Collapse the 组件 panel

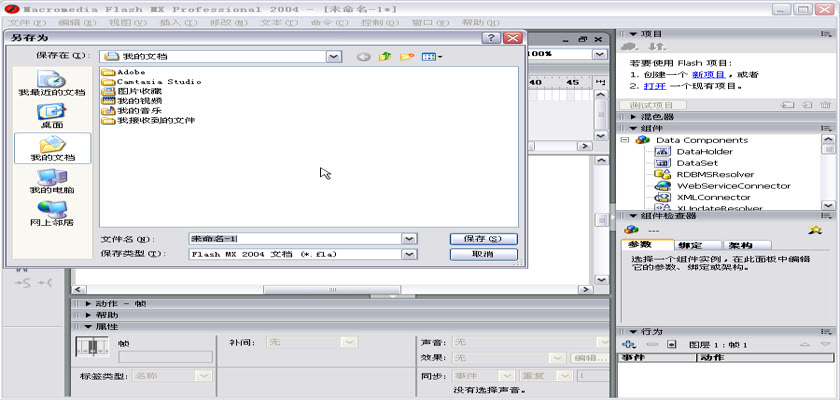(633, 129)
